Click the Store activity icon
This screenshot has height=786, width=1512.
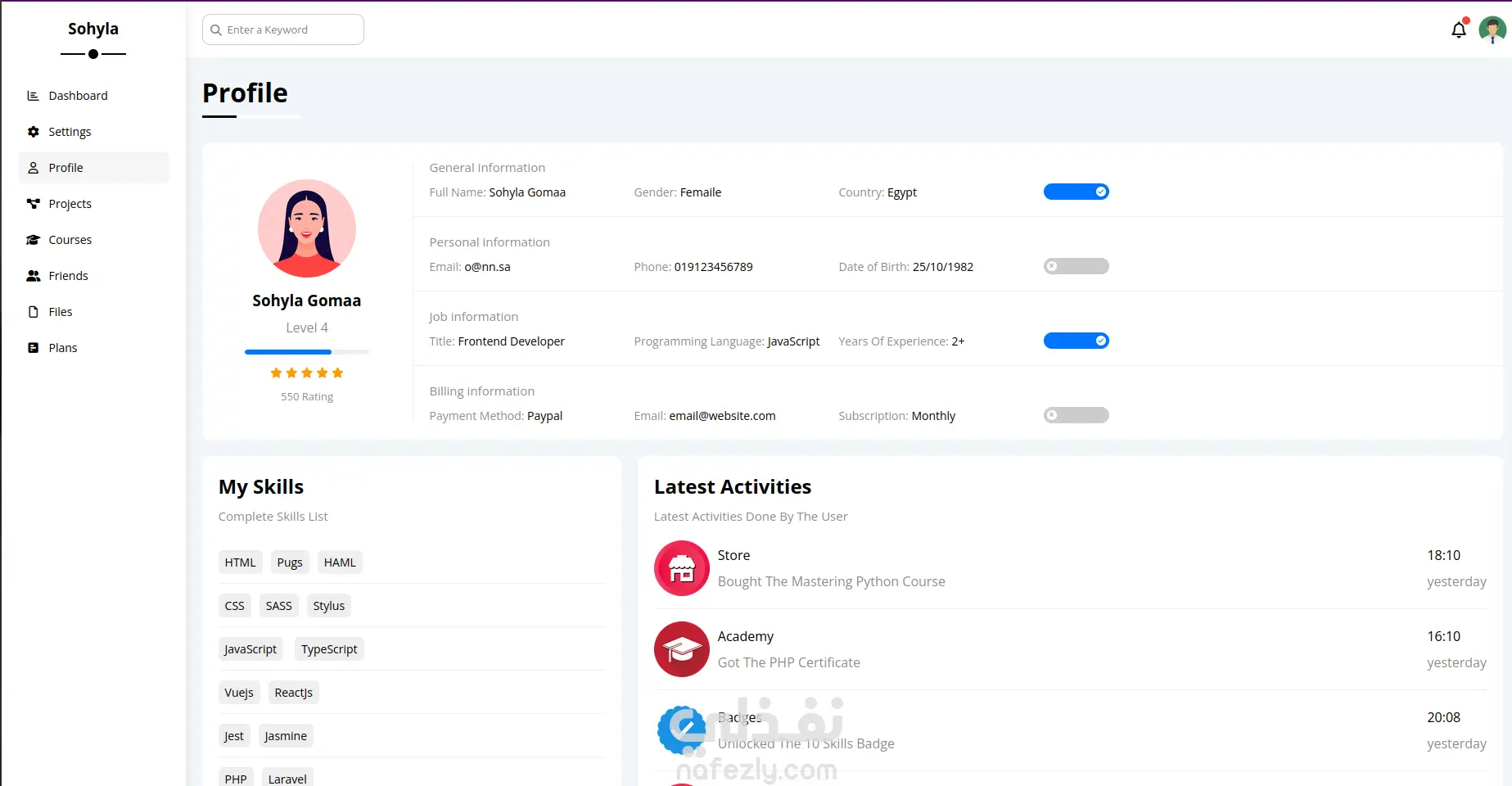tap(682, 568)
